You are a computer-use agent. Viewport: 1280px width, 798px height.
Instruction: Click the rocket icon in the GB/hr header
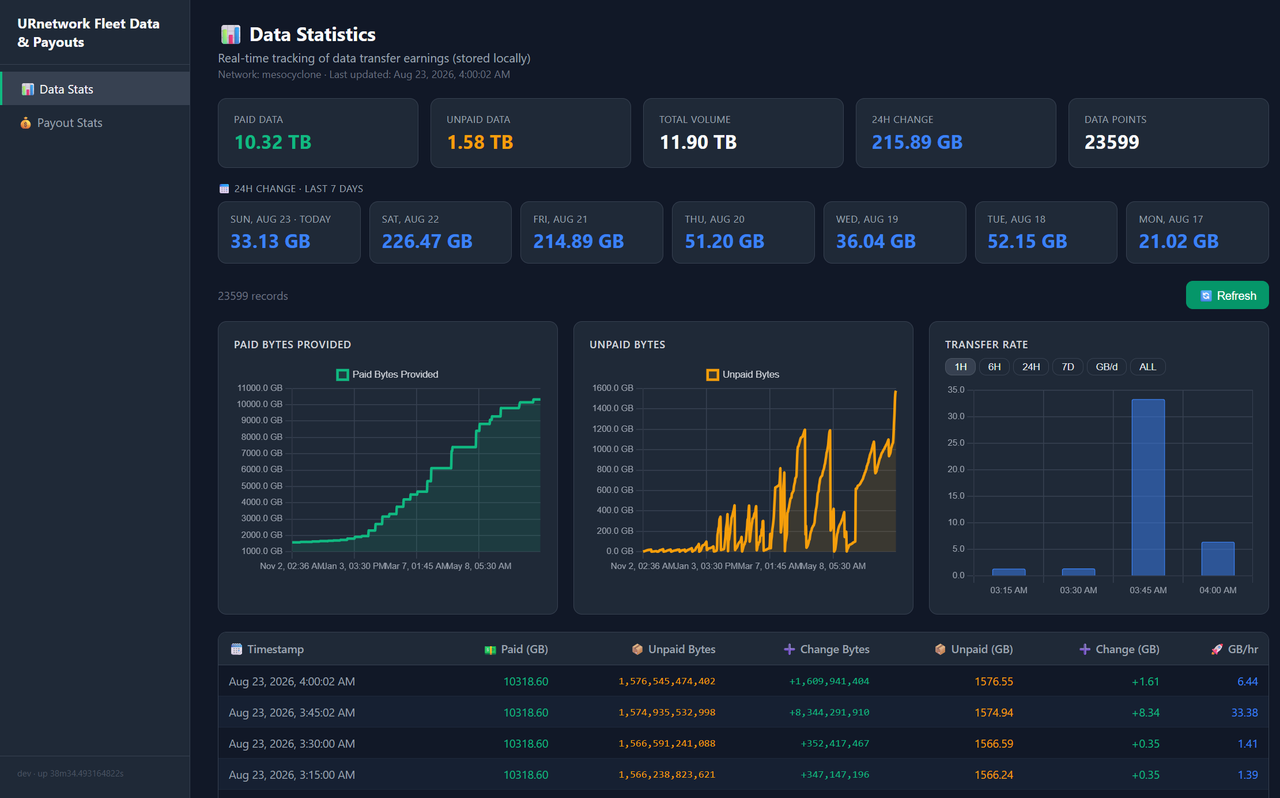pyautogui.click(x=1217, y=649)
